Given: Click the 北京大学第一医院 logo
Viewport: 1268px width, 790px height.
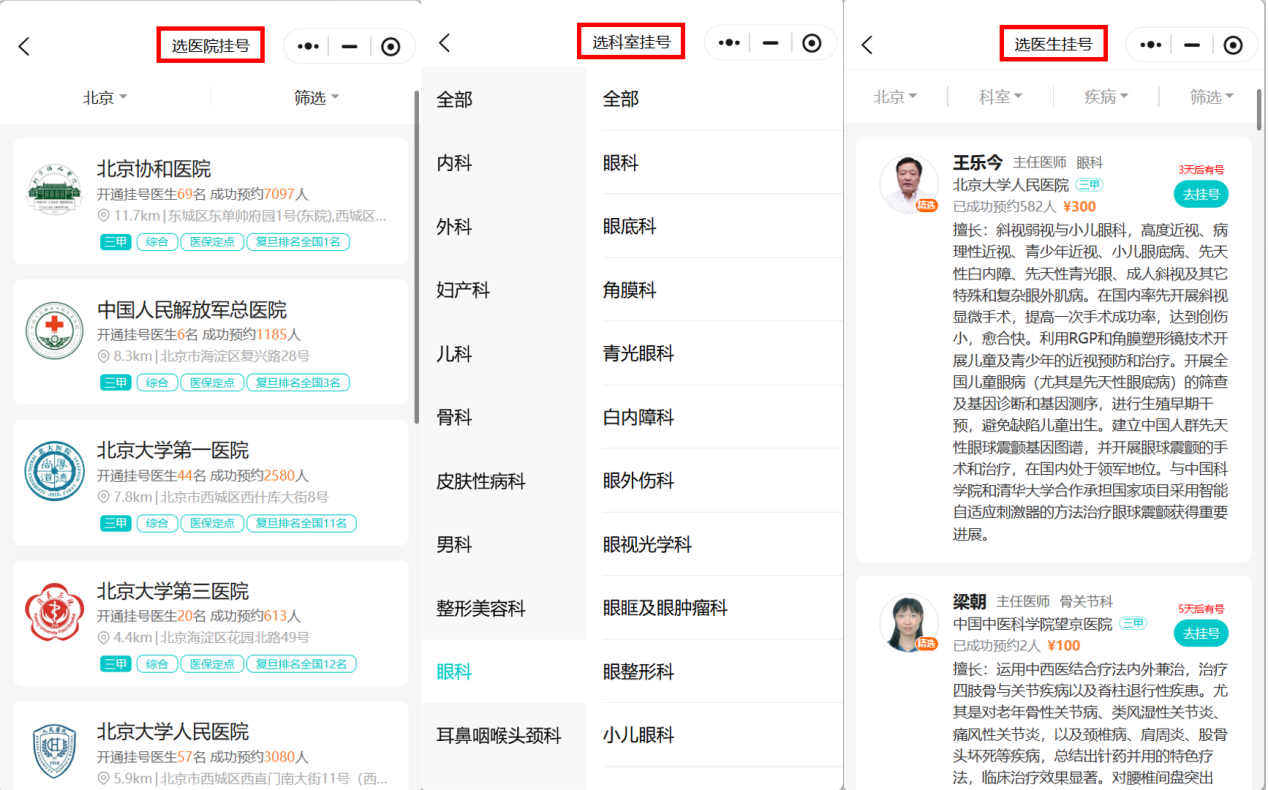Looking at the screenshot, I should coord(54,470).
